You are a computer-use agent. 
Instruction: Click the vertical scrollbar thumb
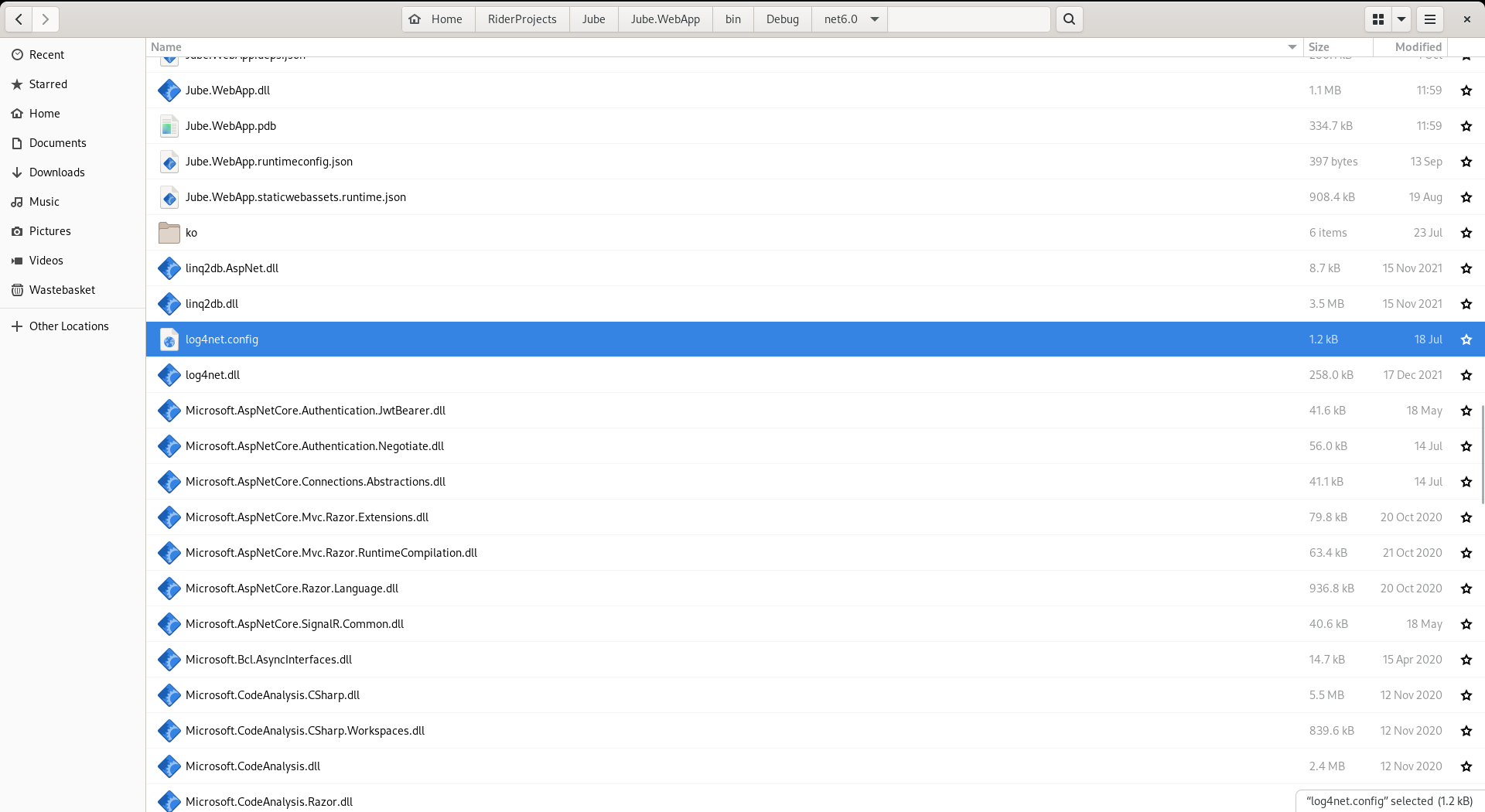(1482, 455)
